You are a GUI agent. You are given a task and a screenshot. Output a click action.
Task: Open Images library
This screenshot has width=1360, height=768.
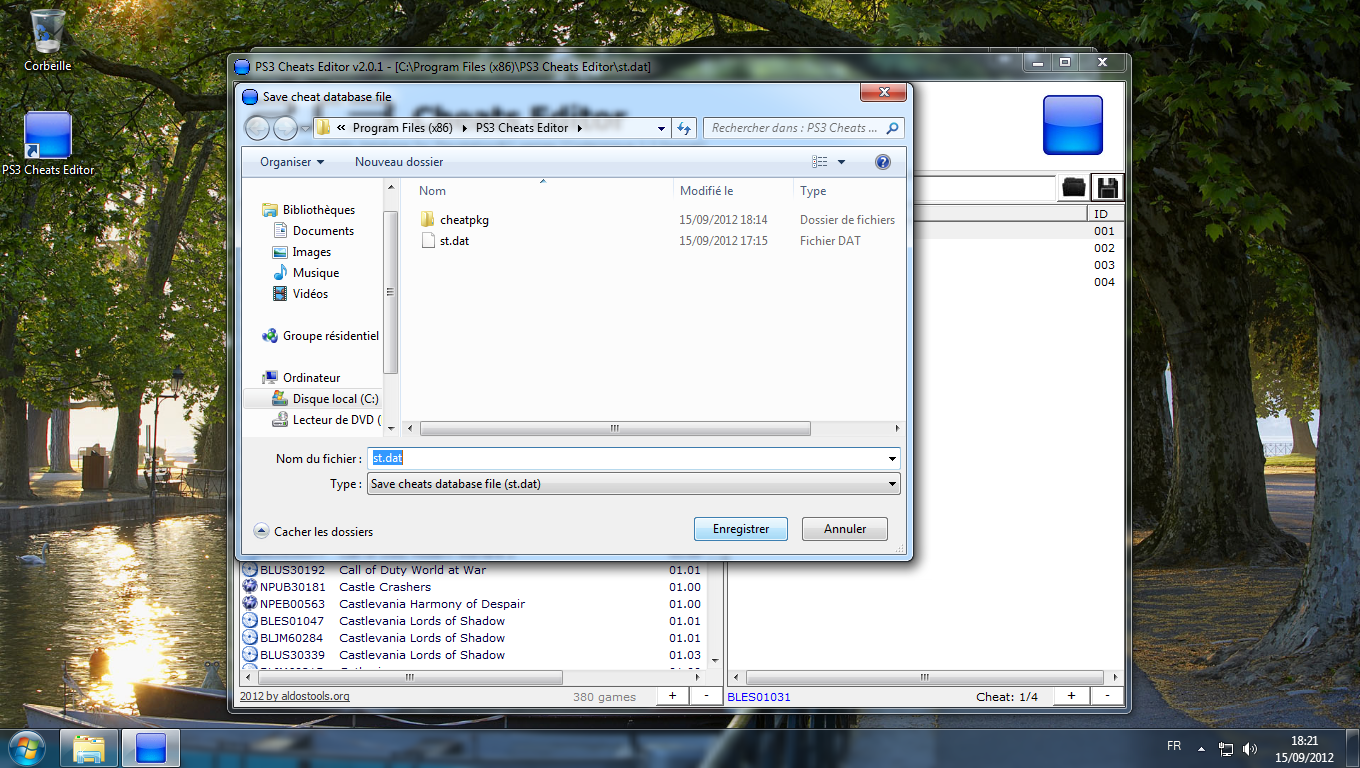coord(302,252)
